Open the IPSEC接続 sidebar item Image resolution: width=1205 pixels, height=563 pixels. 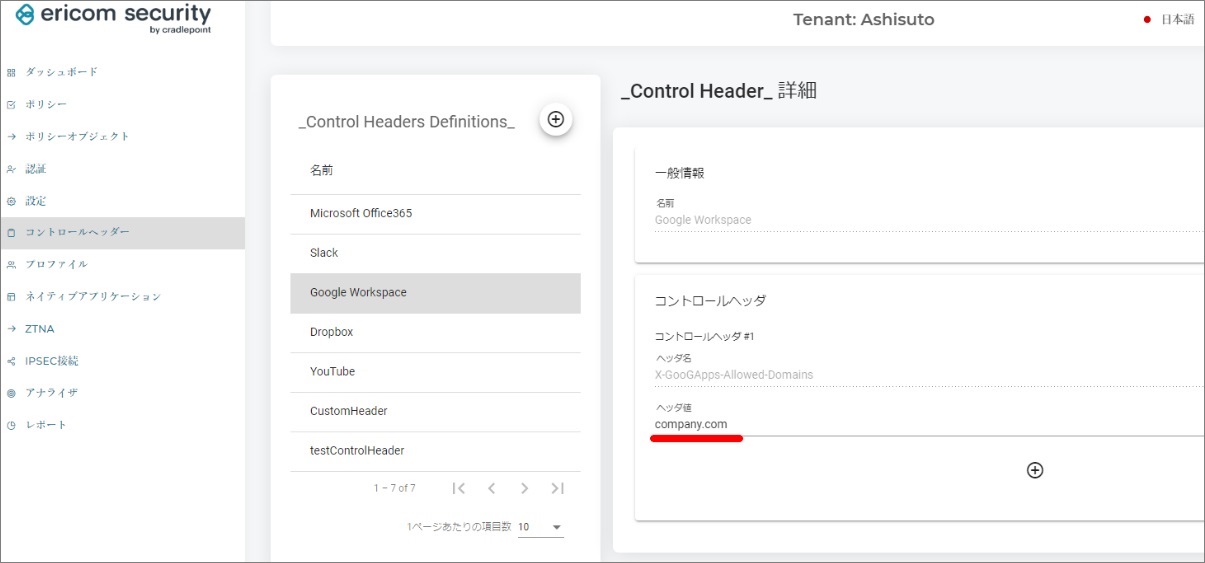click(51, 360)
